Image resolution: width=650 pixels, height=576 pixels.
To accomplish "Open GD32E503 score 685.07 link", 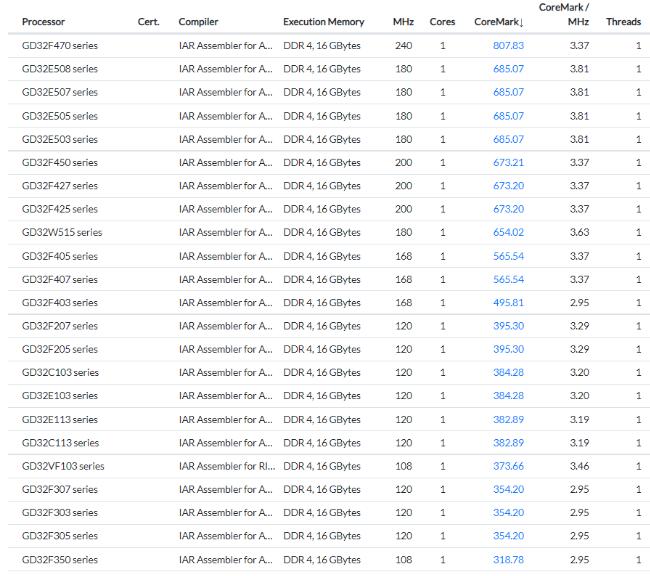I will [x=508, y=139].
